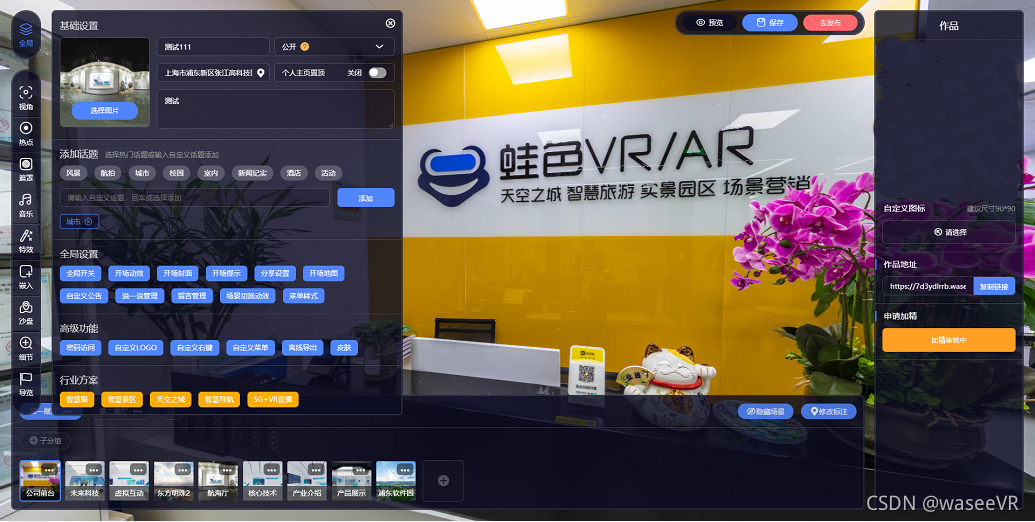Click the custom topic input field
1035x522 pixels.
[x=195, y=198]
